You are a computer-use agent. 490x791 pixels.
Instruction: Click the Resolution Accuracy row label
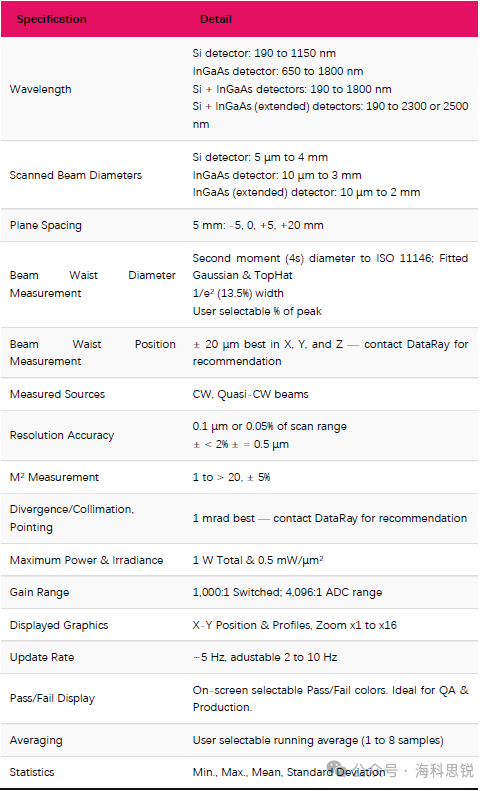pos(62,435)
